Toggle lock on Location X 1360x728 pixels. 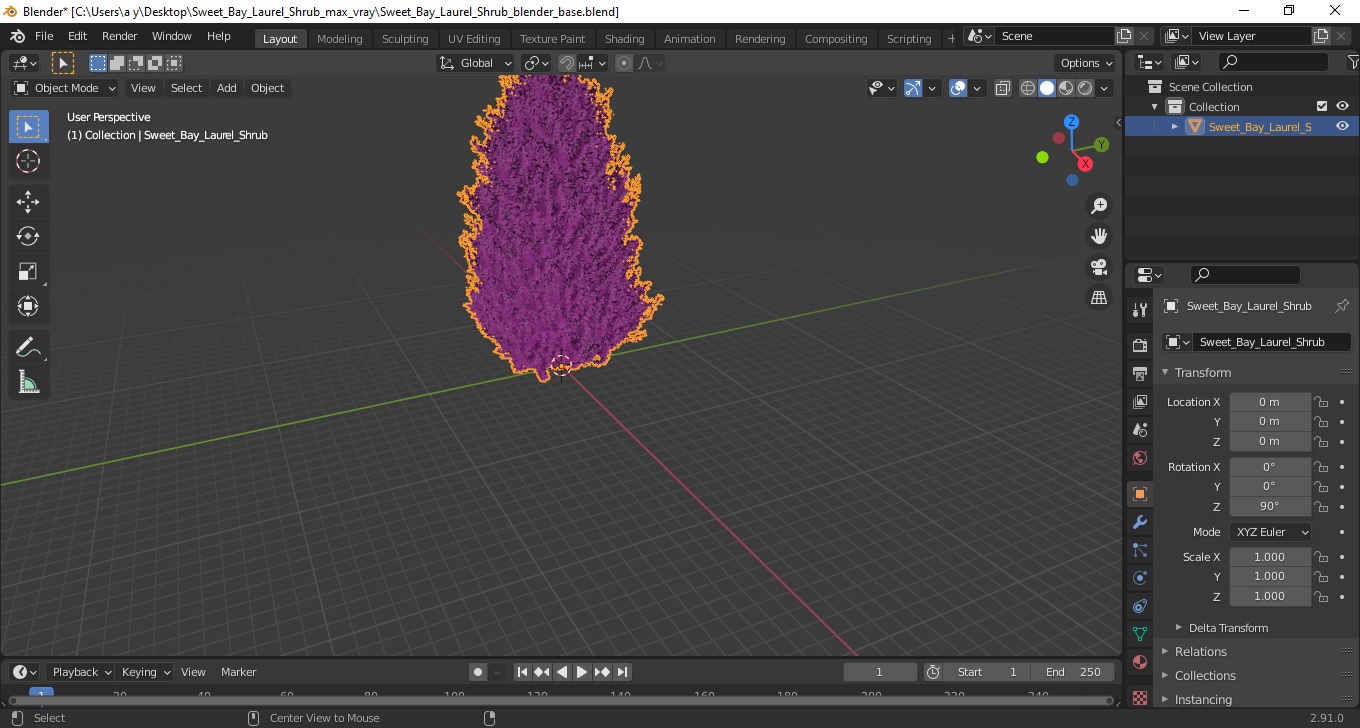(1321, 402)
